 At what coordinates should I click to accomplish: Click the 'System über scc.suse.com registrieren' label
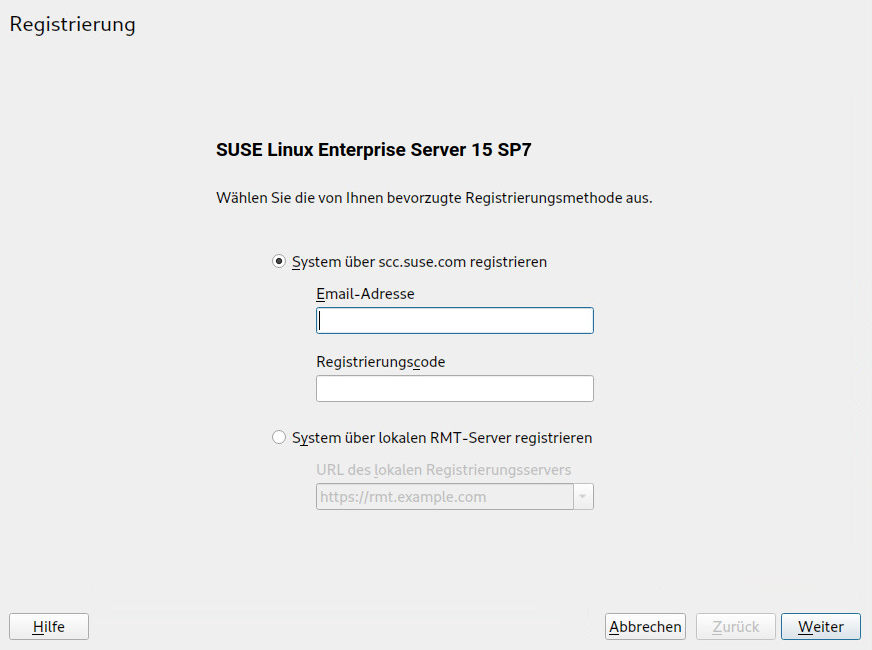pos(419,262)
